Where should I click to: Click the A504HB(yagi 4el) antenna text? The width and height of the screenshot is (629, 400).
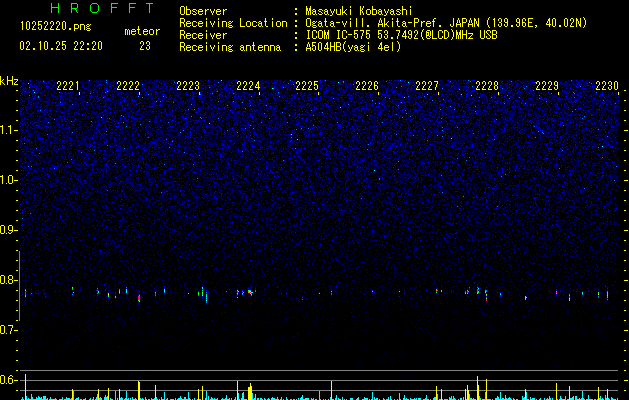tap(353, 47)
